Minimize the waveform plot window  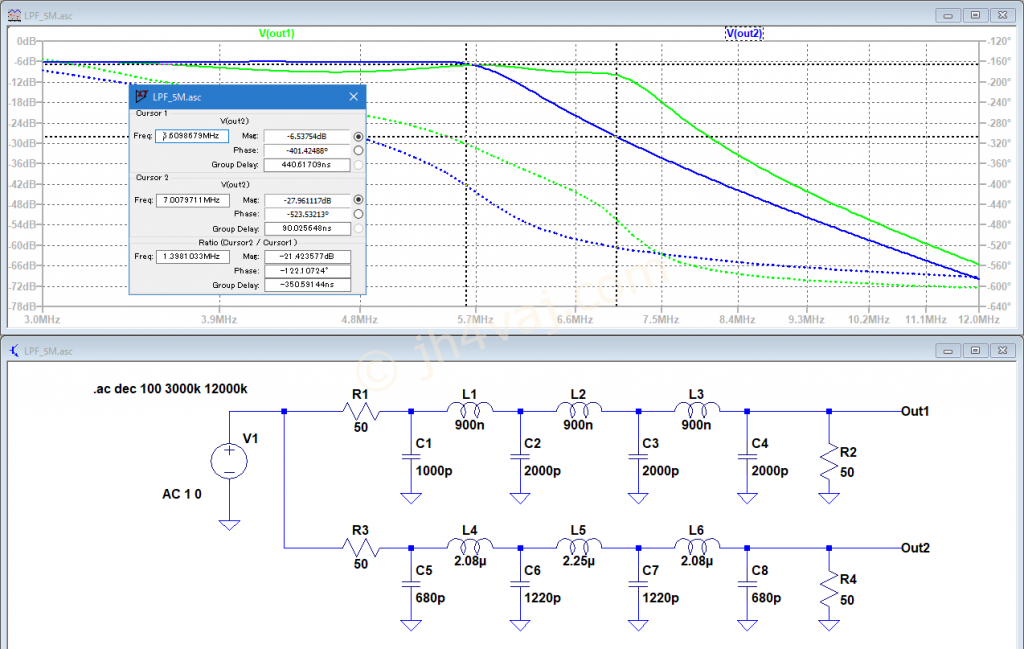(948, 15)
